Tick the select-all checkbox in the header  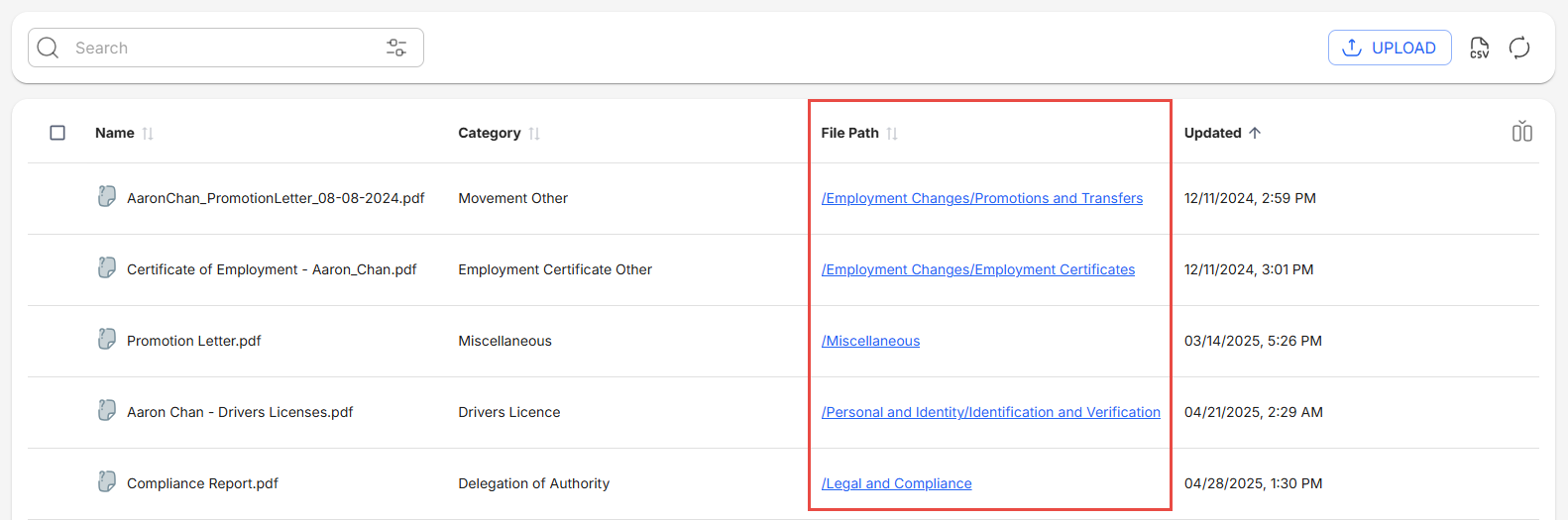click(x=57, y=133)
